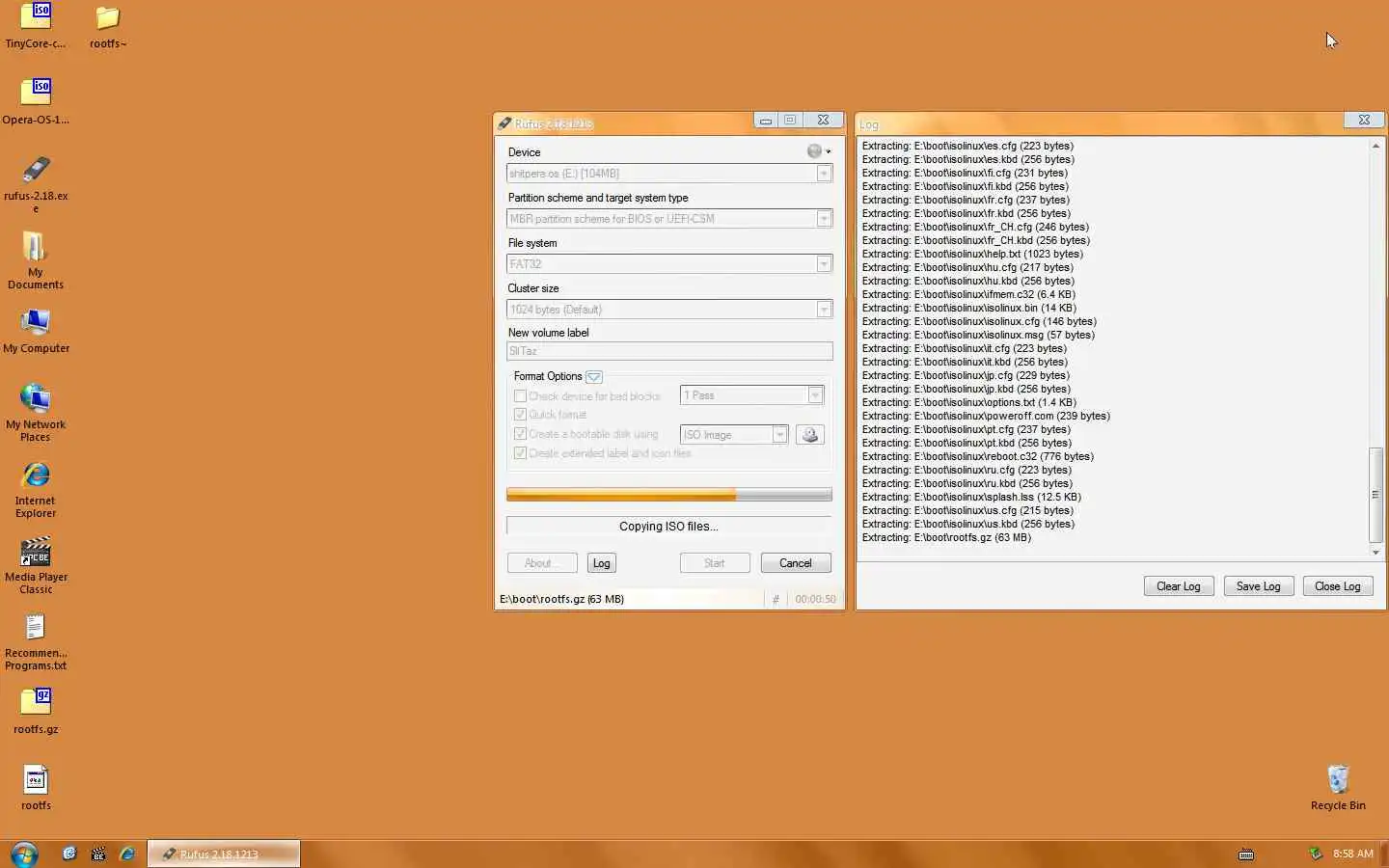1389x868 pixels.
Task: Open the File system FAT32 dropdown
Action: tap(669, 264)
